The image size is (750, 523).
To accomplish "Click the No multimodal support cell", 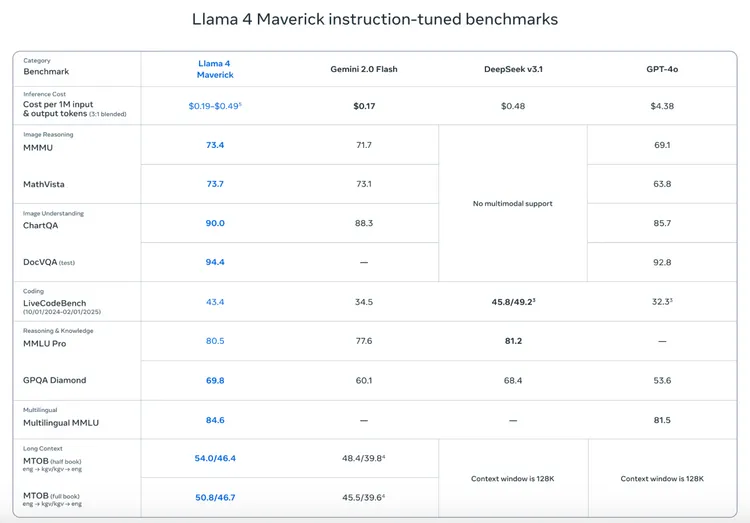I will (x=512, y=203).
